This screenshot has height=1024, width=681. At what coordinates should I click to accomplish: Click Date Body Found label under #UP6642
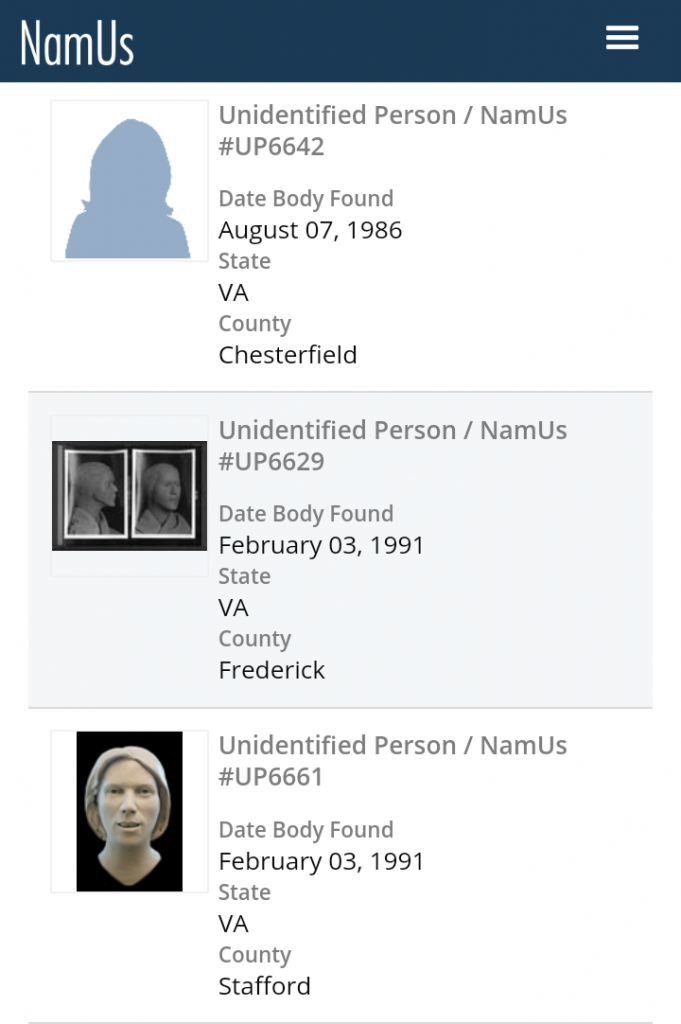(305, 199)
